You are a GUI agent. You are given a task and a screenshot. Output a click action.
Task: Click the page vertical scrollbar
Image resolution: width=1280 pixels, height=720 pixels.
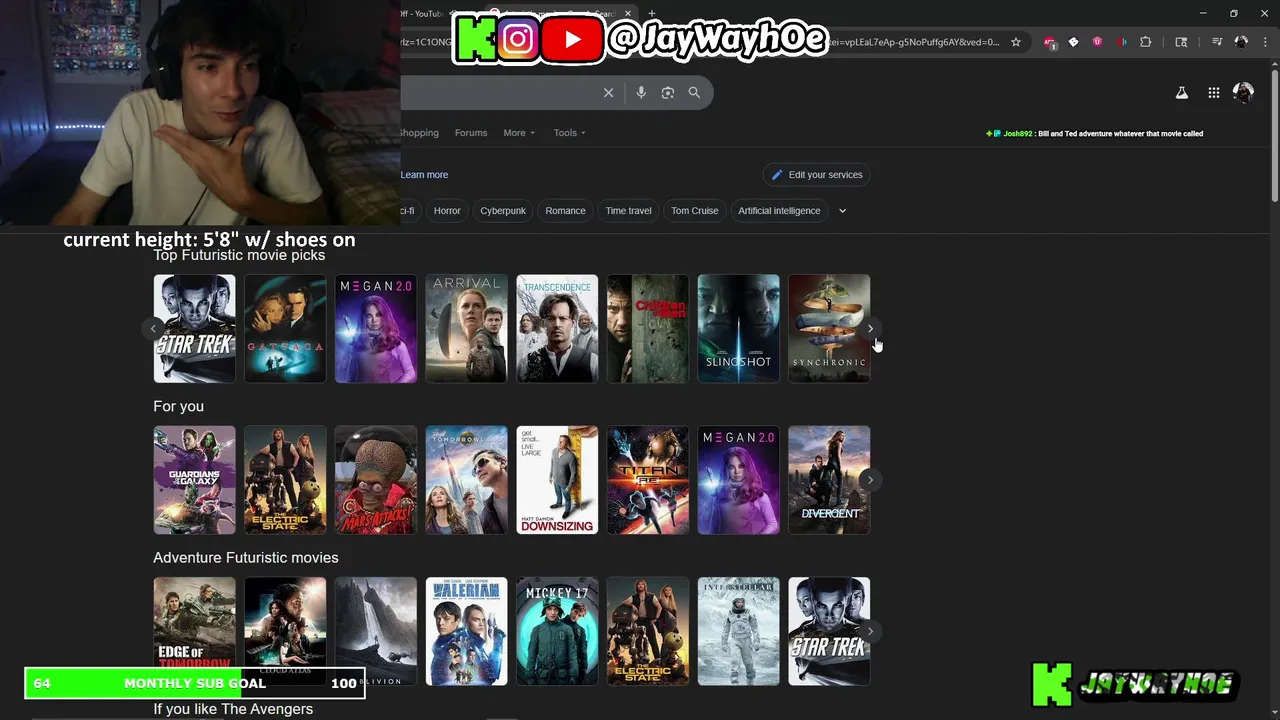(1274, 135)
